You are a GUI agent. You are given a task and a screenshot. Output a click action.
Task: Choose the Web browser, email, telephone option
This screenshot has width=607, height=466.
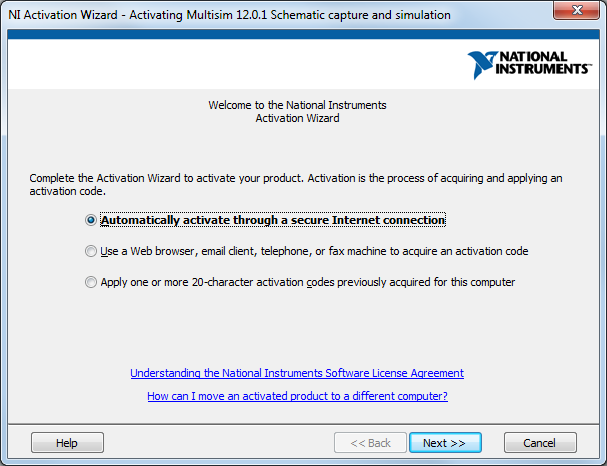coord(91,251)
